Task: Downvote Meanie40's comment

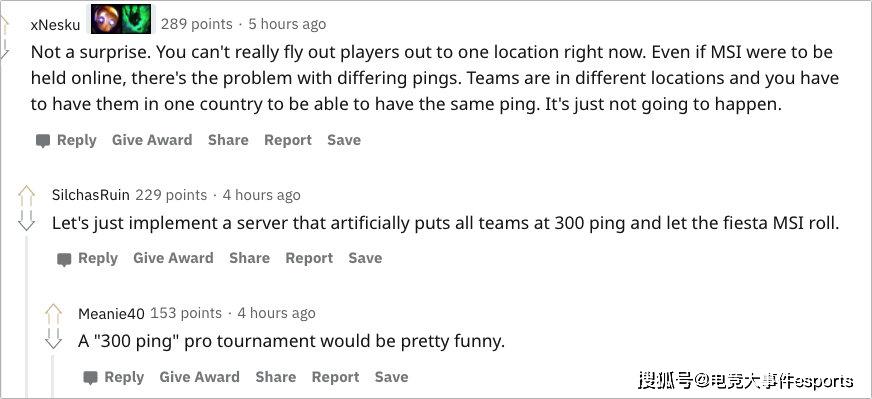Action: (53, 339)
